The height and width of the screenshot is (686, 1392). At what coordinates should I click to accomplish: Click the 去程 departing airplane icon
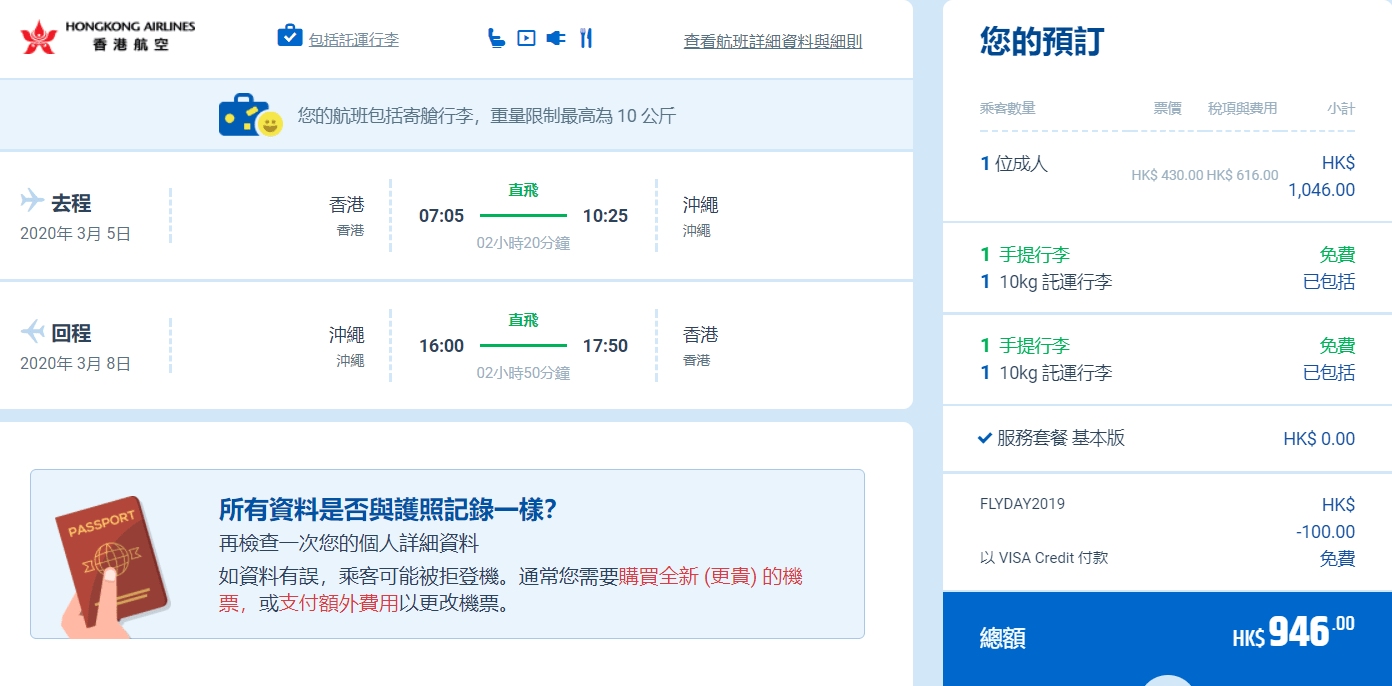(x=32, y=200)
